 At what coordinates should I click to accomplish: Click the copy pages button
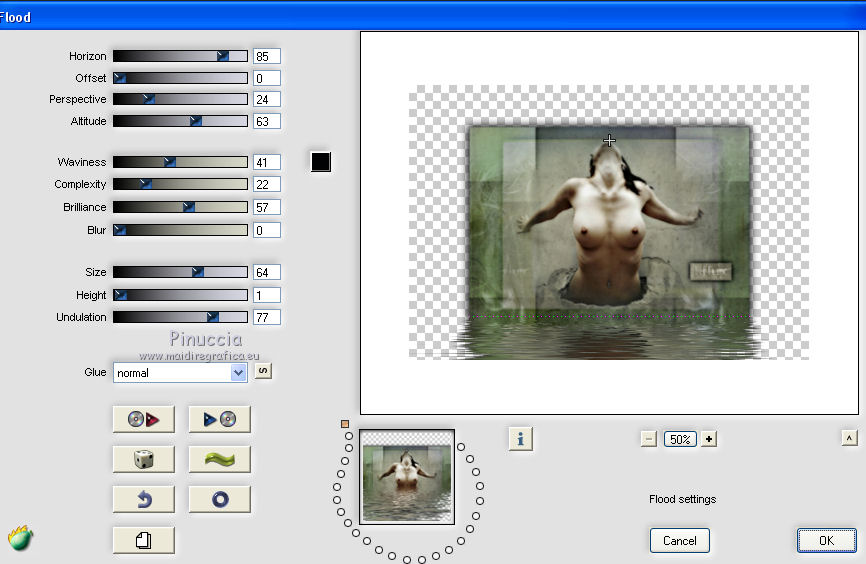click(144, 540)
